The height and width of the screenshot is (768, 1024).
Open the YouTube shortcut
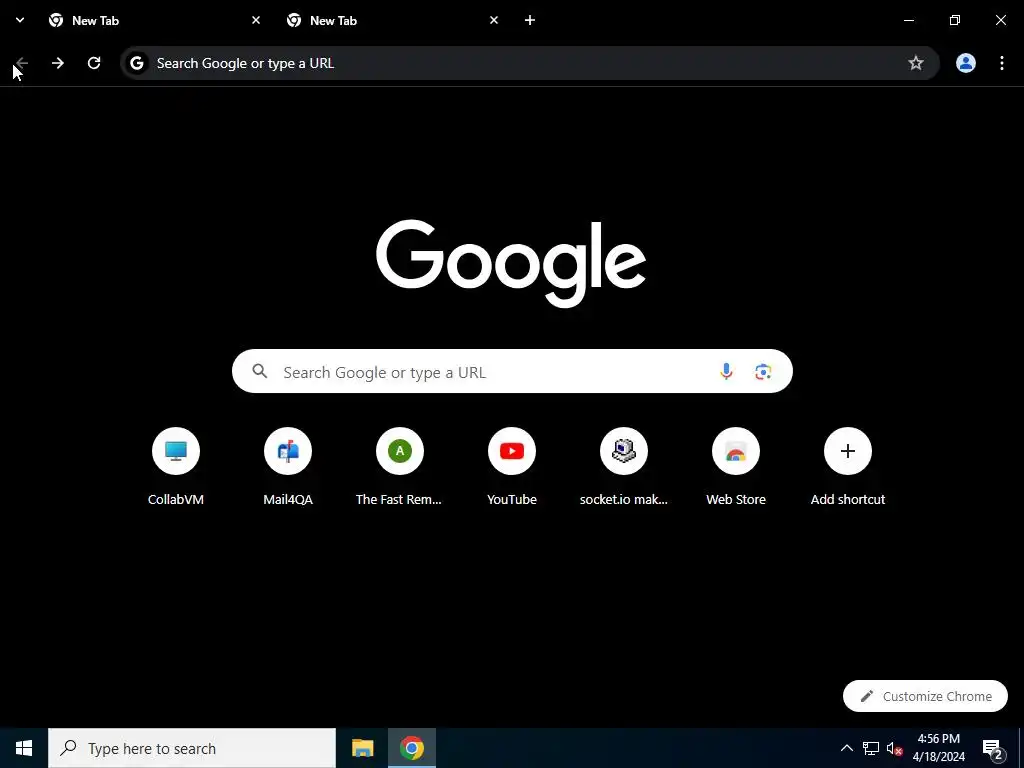point(512,466)
